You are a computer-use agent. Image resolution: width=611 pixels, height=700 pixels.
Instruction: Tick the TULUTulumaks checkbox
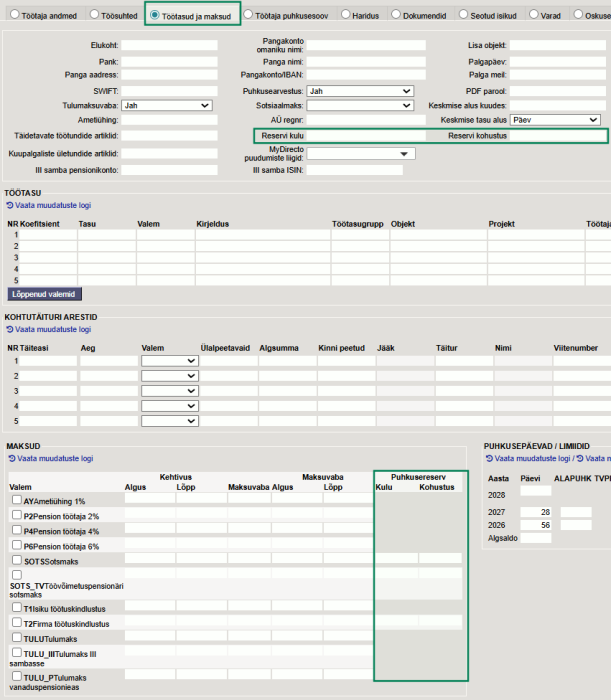tap(17, 638)
